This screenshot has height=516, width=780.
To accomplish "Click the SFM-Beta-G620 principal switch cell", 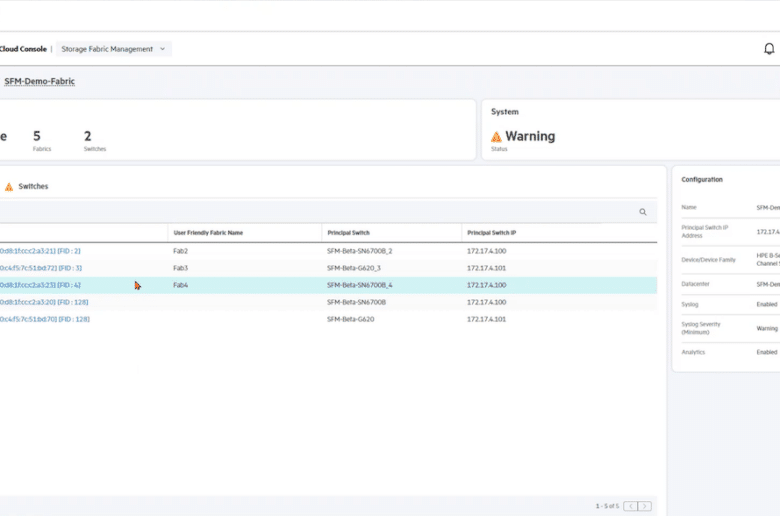I will click(x=350, y=319).
